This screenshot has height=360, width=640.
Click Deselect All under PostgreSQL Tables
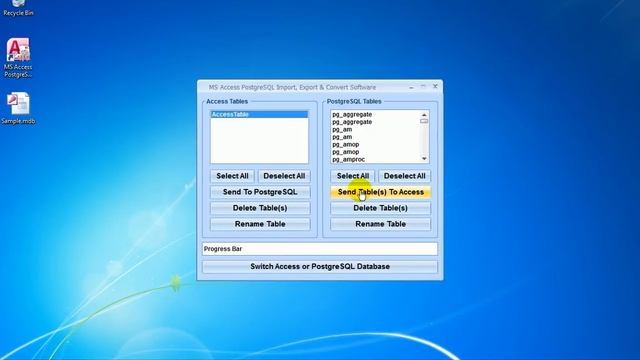coord(404,176)
